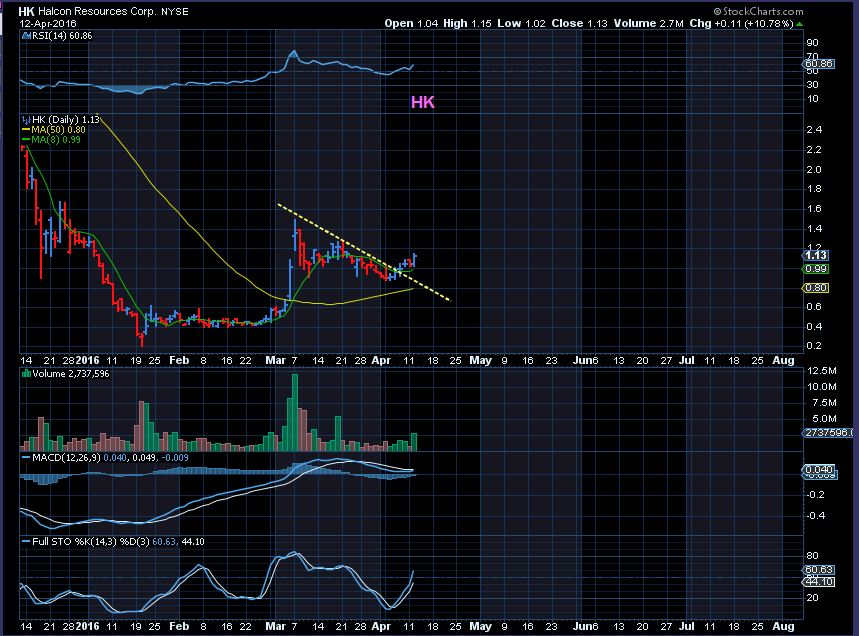Image resolution: width=859 pixels, height=636 pixels.
Task: Click the Close 1.13 quote value
Action: [x=580, y=24]
